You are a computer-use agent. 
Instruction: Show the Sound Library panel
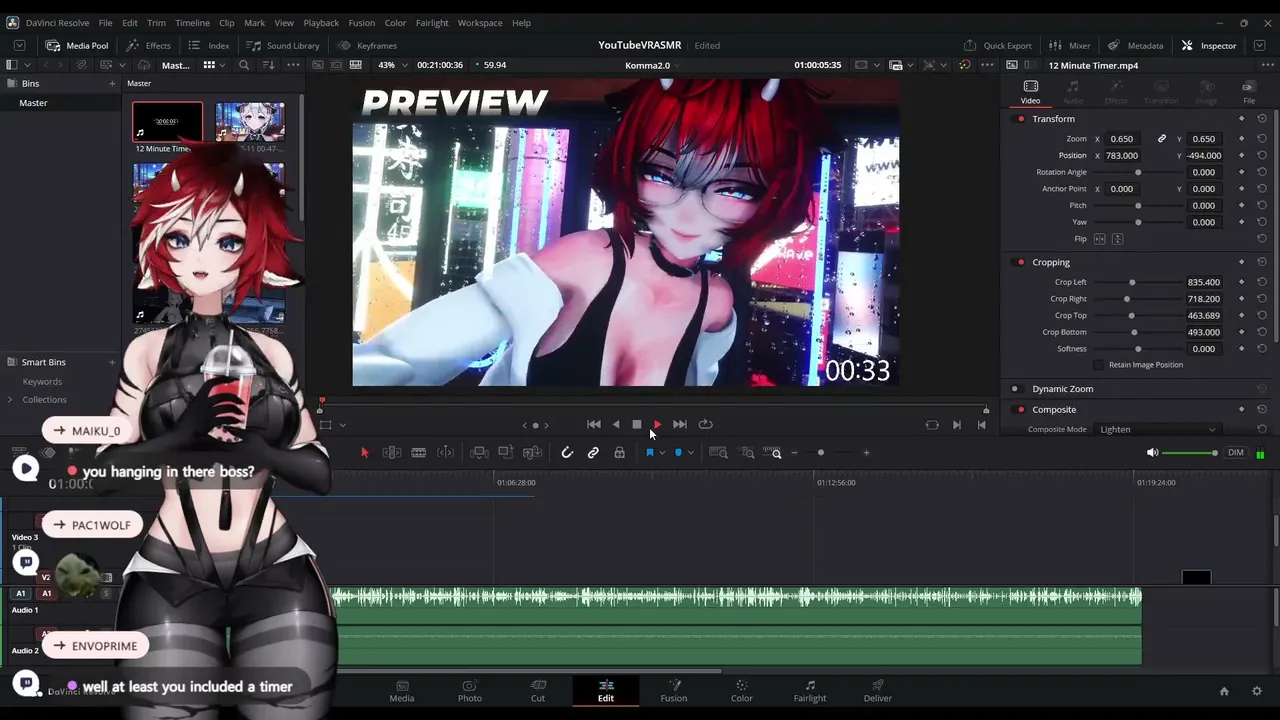[283, 45]
